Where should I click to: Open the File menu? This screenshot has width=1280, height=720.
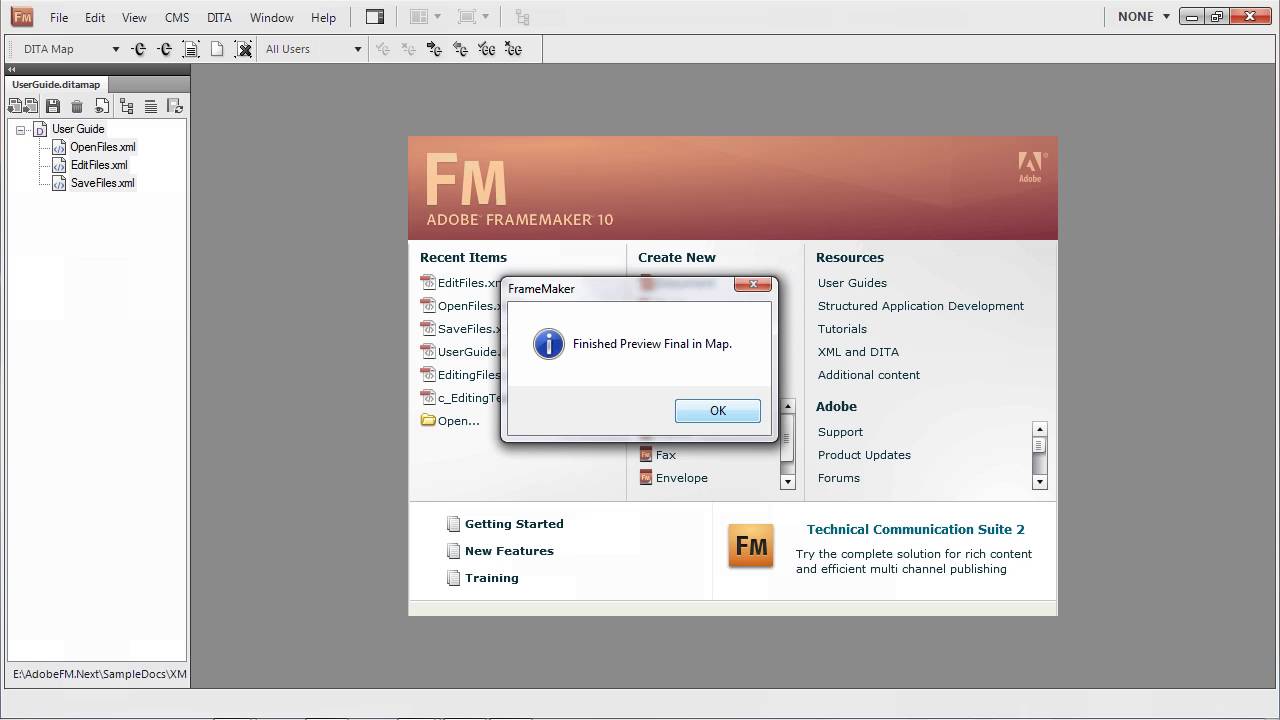pos(59,17)
